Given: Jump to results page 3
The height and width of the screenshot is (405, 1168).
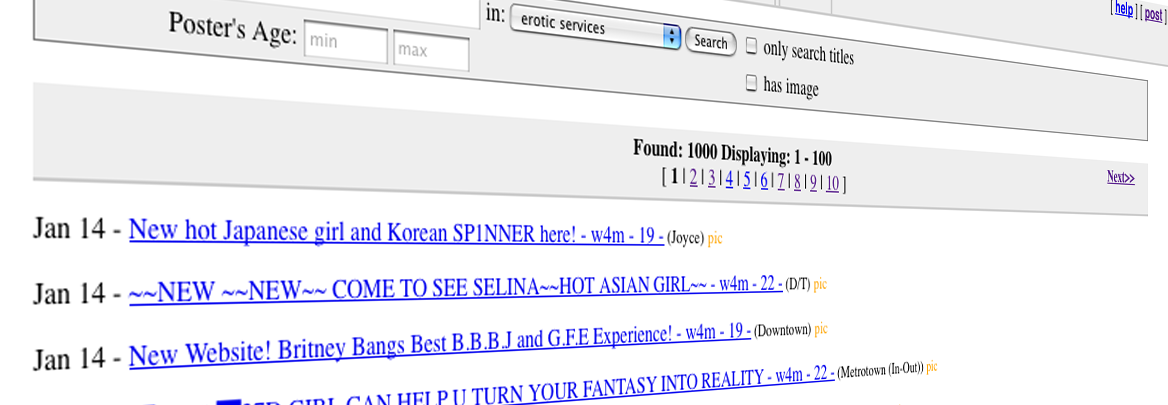Looking at the screenshot, I should click(712, 179).
